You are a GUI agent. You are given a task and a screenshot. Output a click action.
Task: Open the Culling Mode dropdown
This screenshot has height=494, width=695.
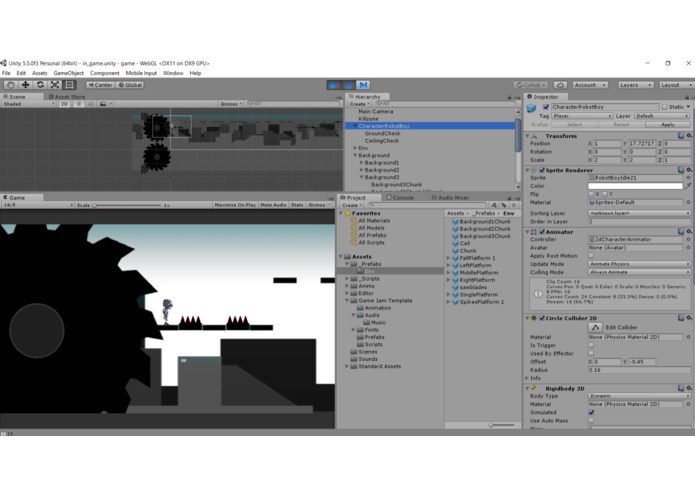(639, 272)
